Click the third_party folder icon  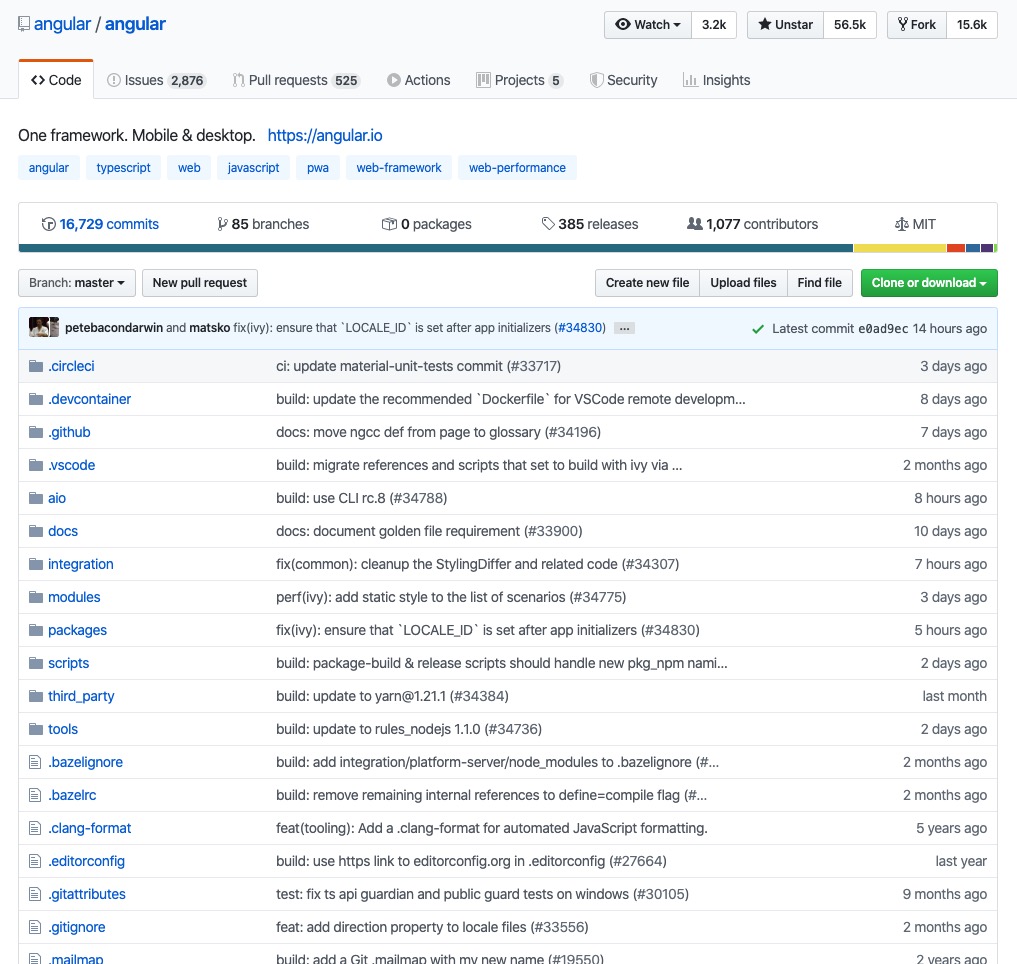coord(36,697)
